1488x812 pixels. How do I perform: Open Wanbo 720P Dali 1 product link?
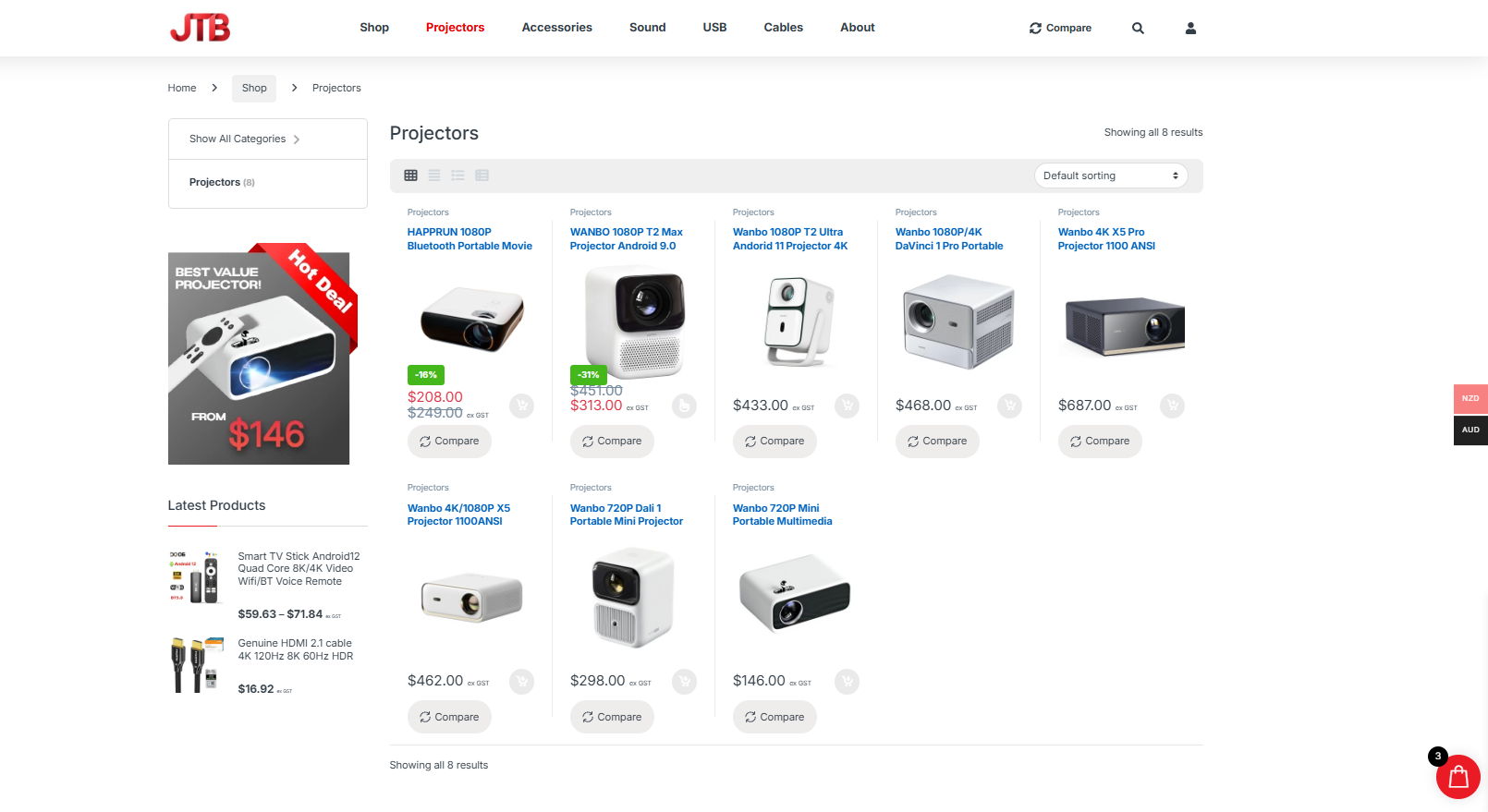[x=627, y=515]
